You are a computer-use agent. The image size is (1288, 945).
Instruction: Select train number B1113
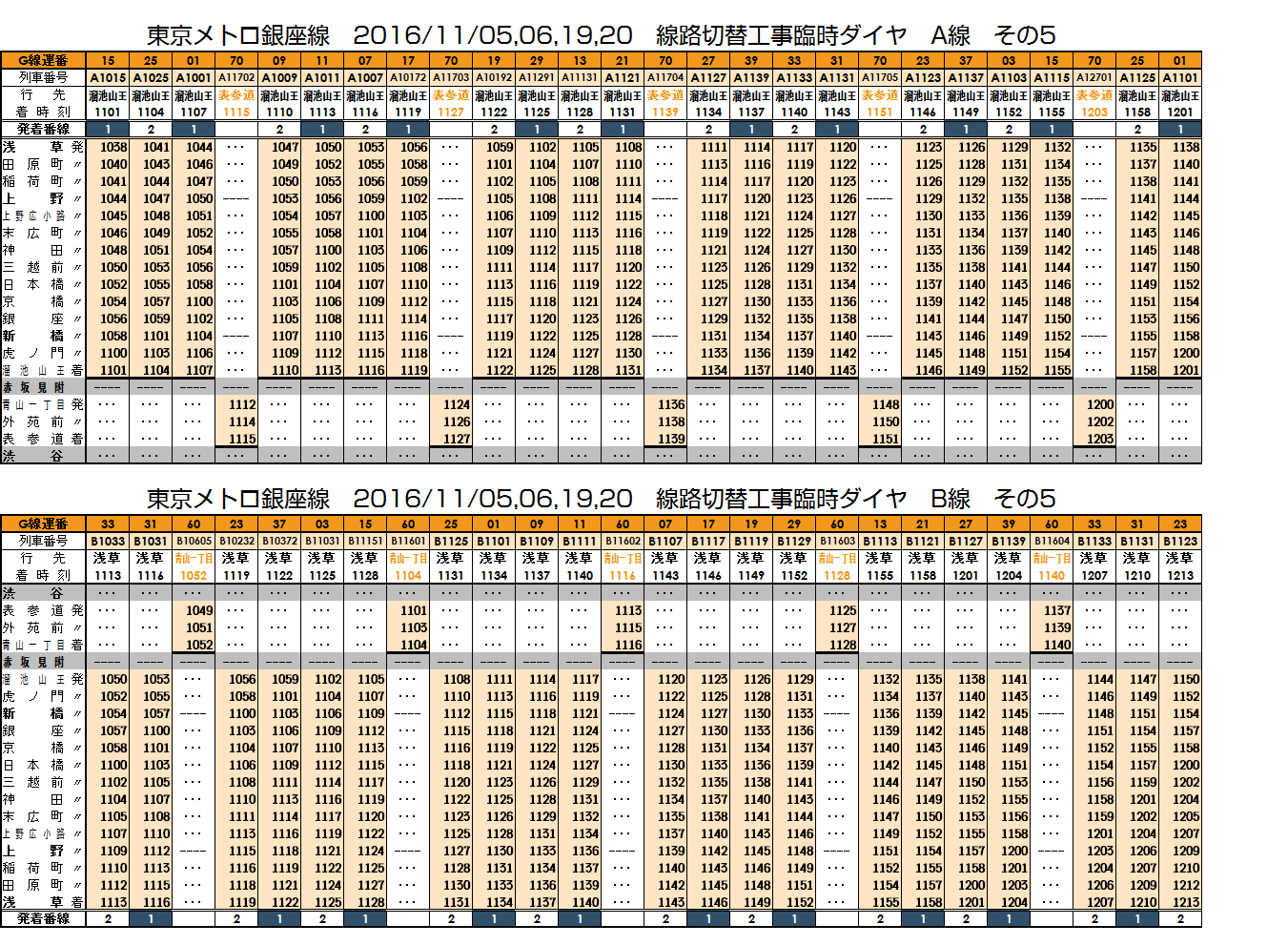pos(880,541)
